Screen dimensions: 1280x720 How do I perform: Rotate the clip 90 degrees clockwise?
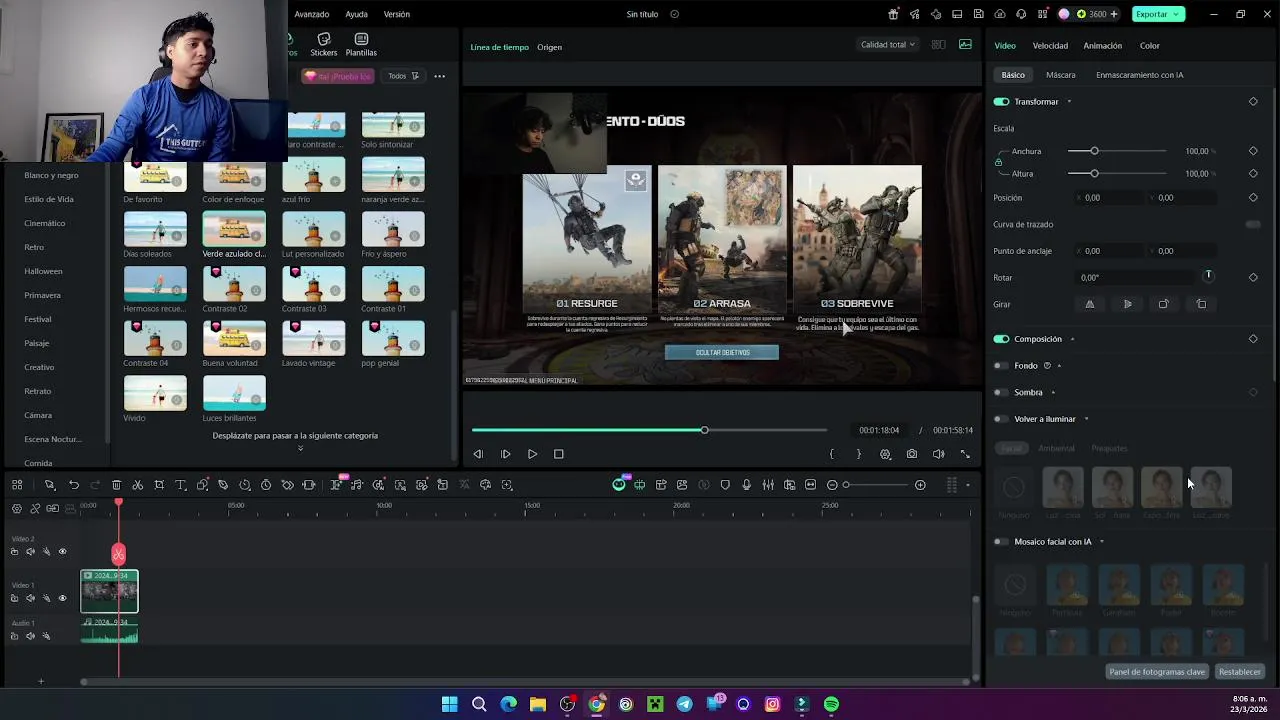point(1163,304)
